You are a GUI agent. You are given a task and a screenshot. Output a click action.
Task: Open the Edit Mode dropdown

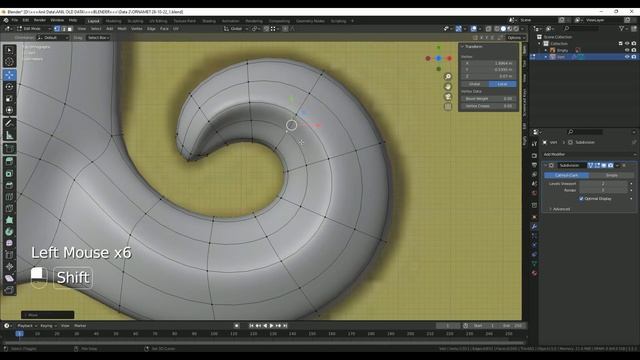[x=33, y=29]
